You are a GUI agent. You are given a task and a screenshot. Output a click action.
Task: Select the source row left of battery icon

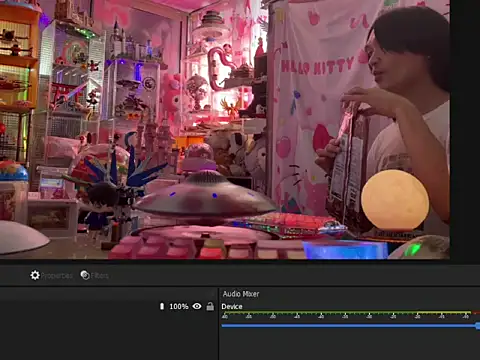(79, 306)
